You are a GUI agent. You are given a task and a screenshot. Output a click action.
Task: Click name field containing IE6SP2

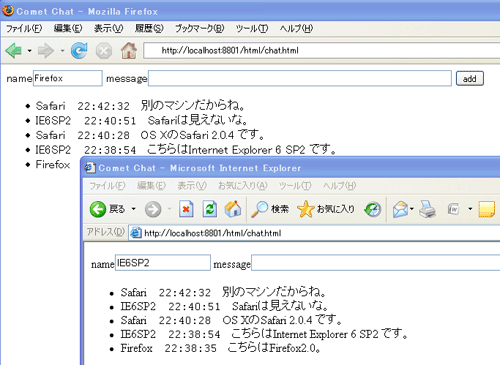coord(163,263)
